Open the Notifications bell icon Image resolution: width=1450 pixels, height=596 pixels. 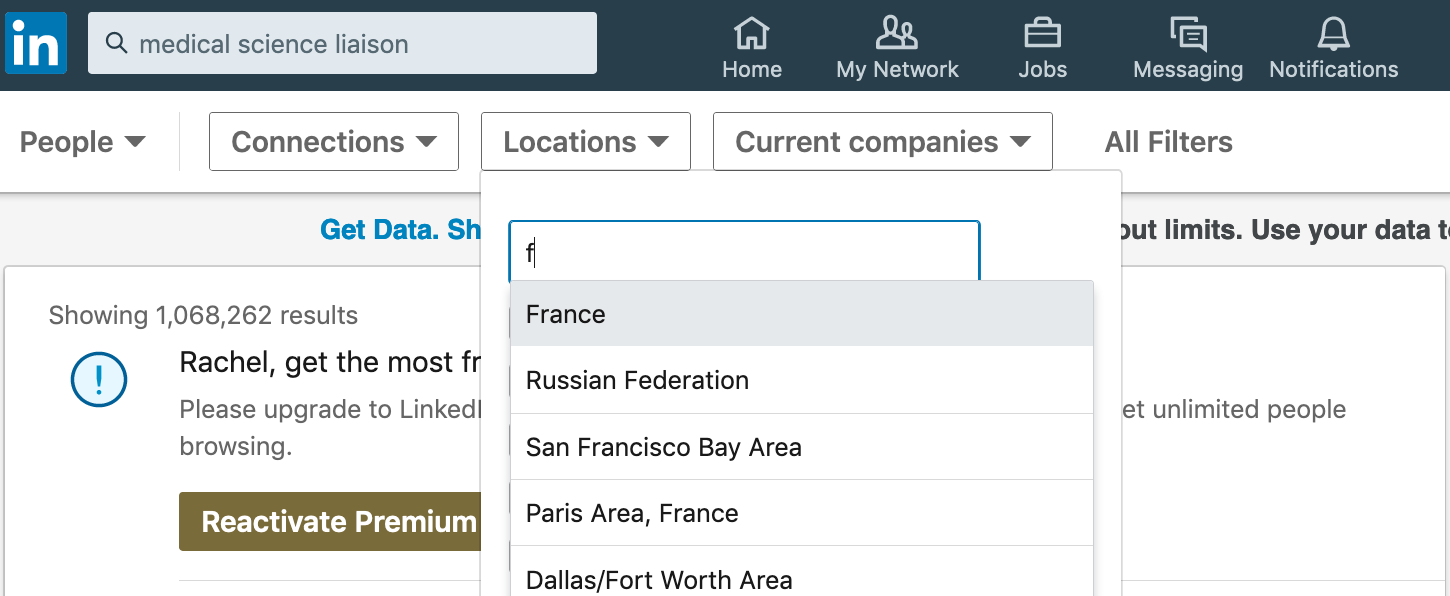pyautogui.click(x=1333, y=34)
